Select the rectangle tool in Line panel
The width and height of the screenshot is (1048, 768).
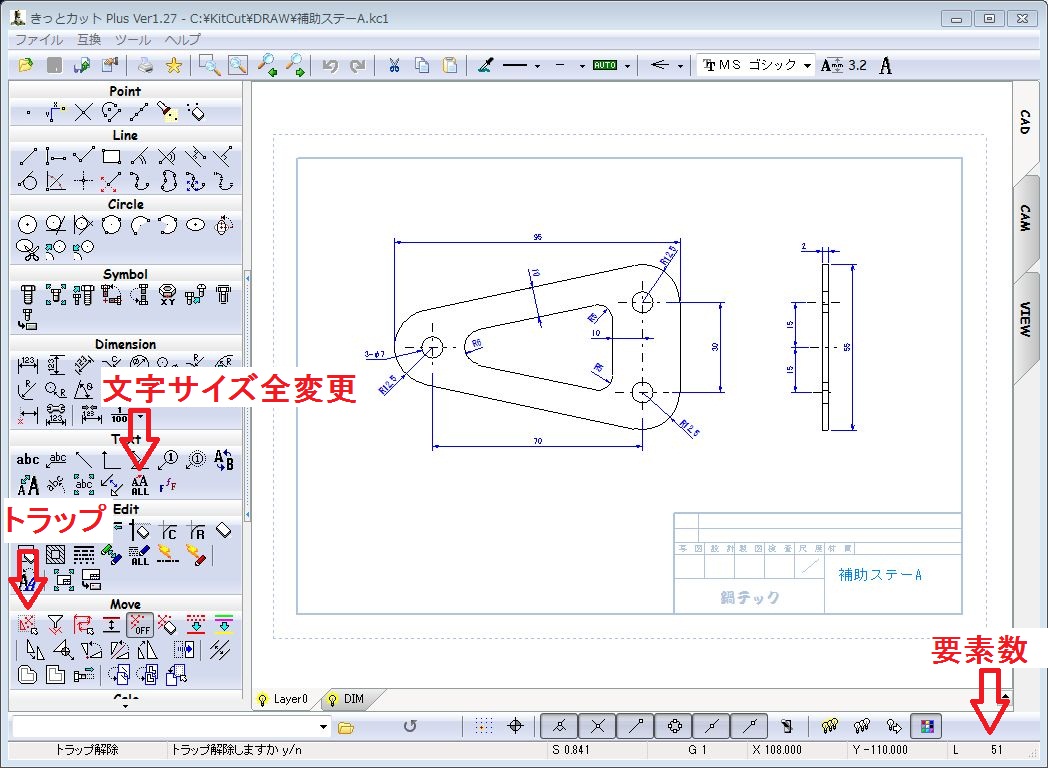[111, 157]
